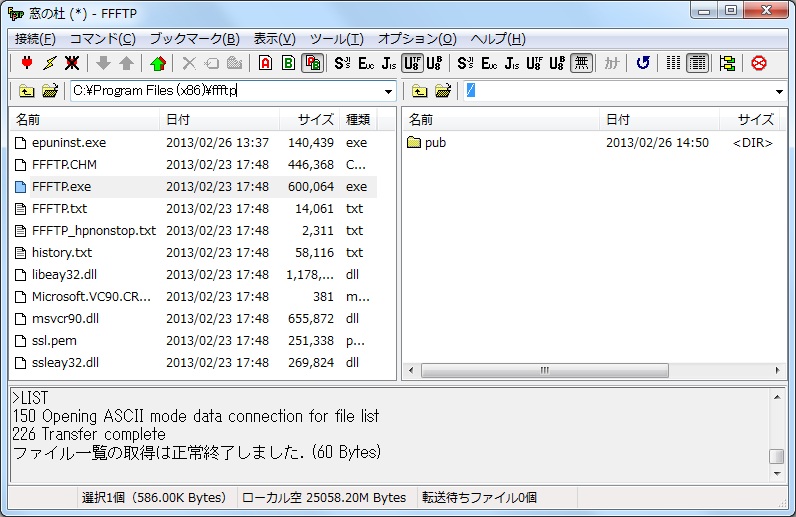
Task: Click the gray Download arrow icon
Action: (x=104, y=63)
